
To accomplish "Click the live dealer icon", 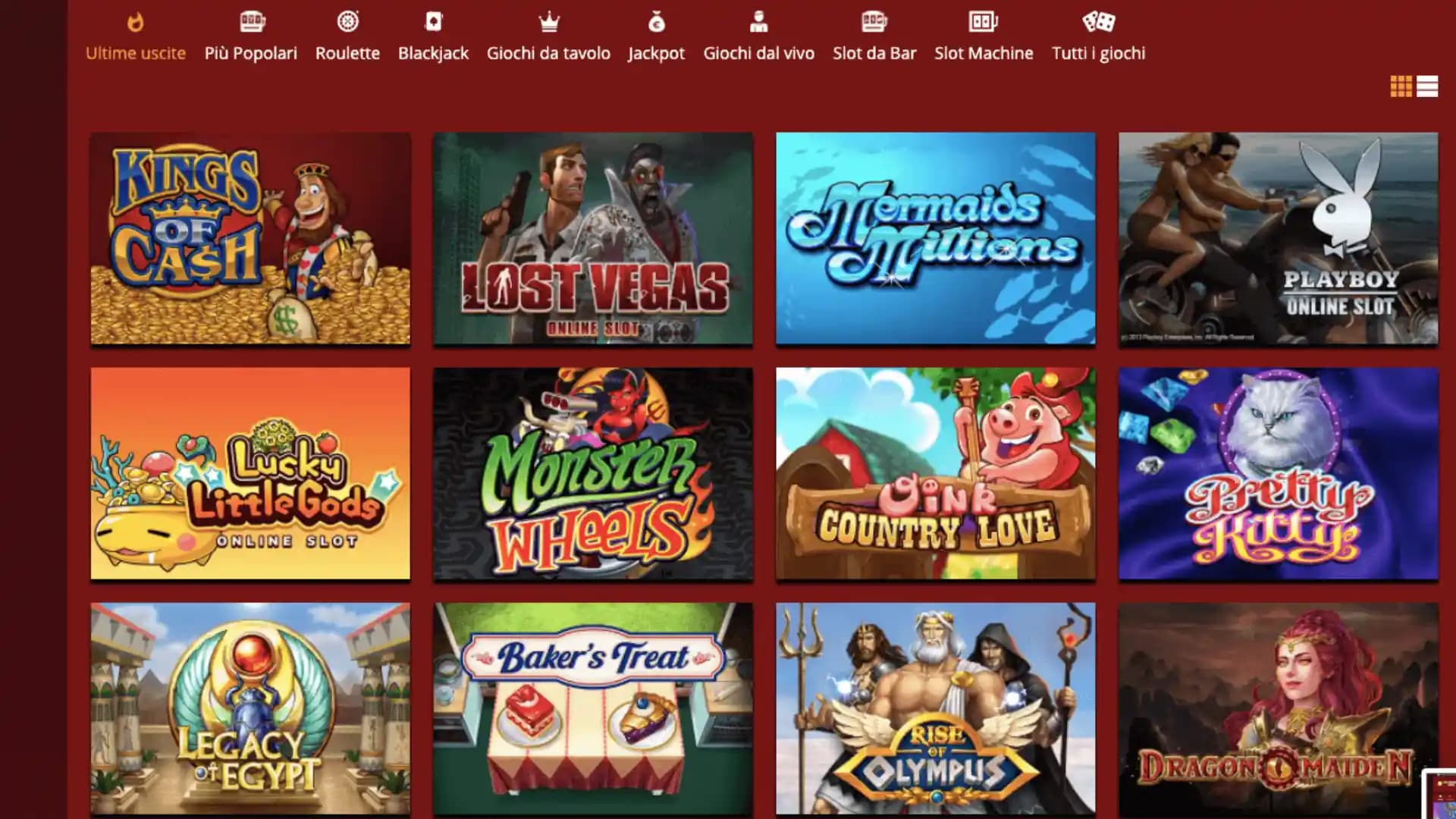I will tap(758, 22).
